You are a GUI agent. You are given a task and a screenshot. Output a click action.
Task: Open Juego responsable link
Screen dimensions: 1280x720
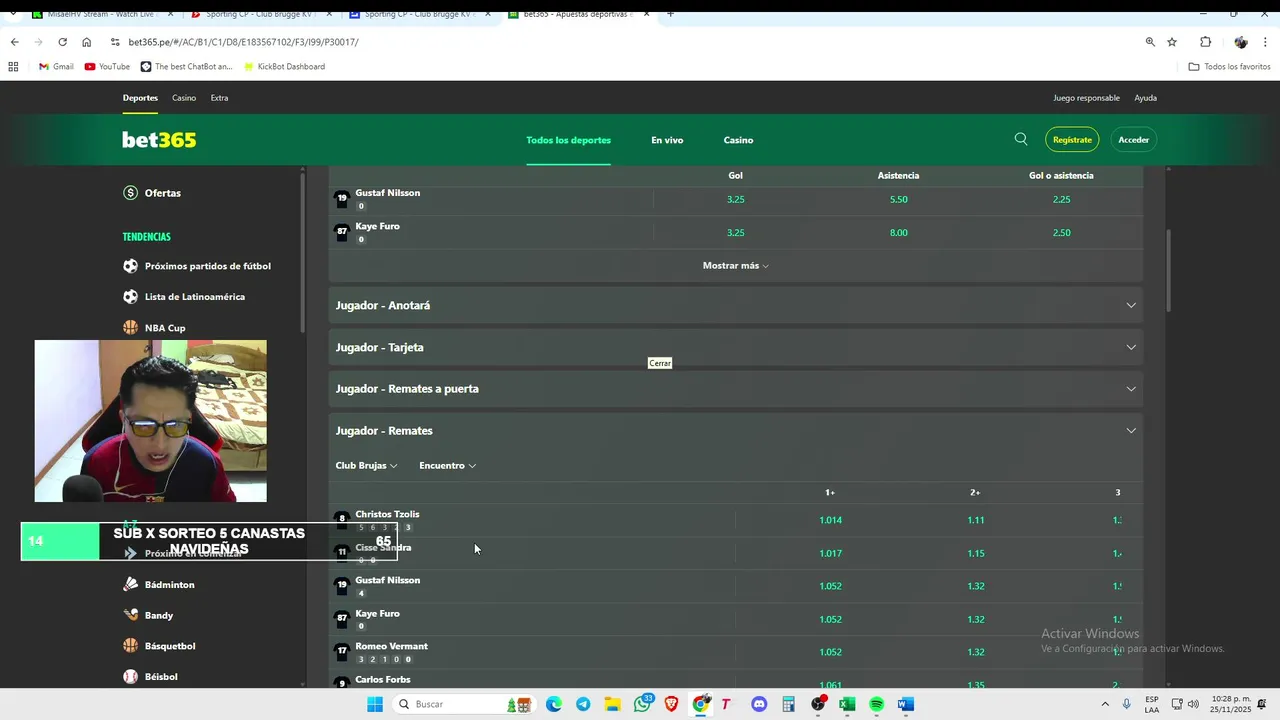click(x=1086, y=98)
